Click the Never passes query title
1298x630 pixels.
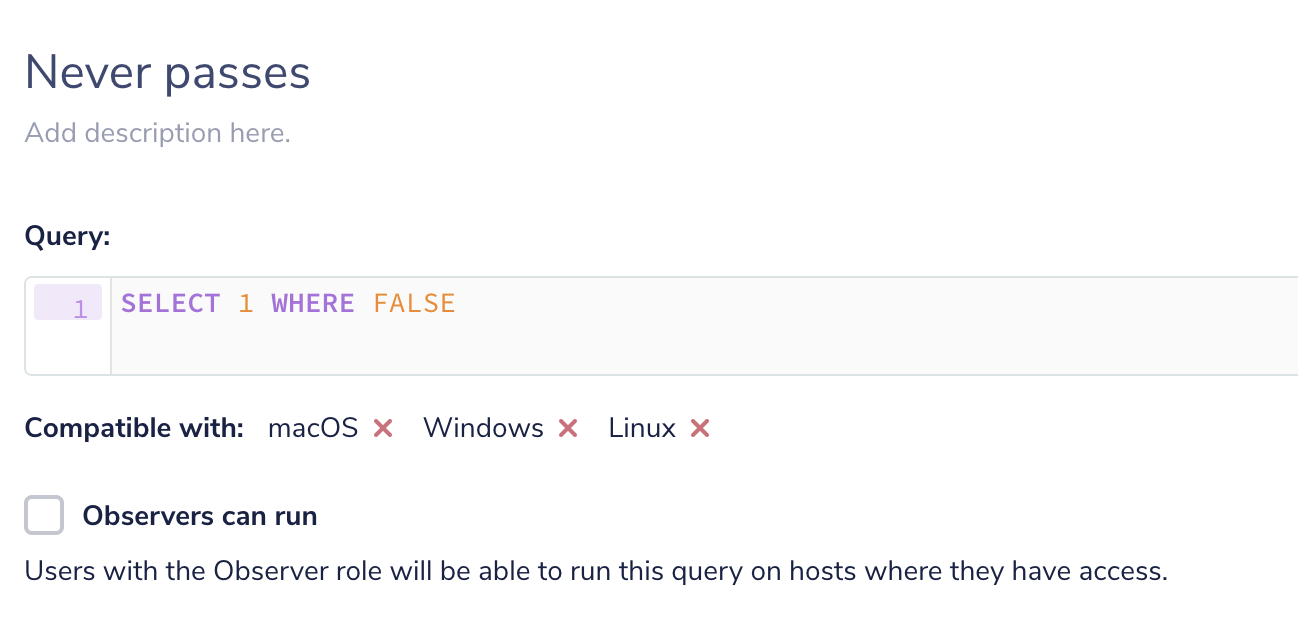(167, 71)
